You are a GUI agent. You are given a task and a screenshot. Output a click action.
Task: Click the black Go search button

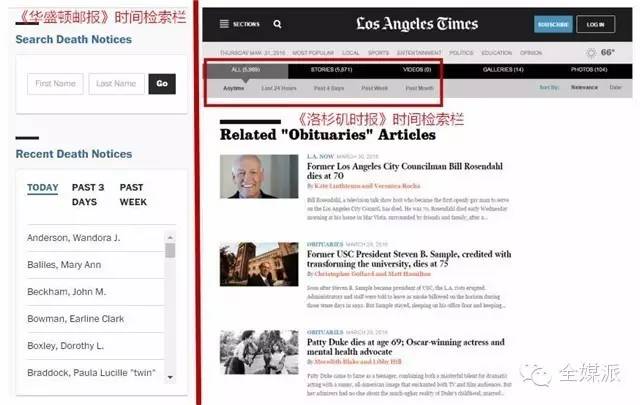(x=162, y=84)
